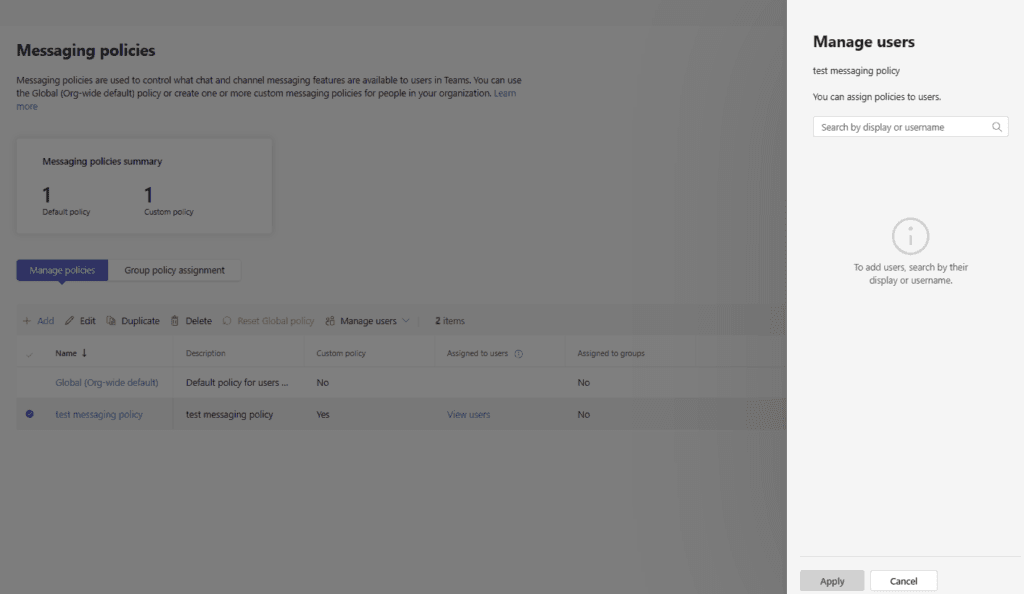Screen dimensions: 1024x594
Task: Open the View users link
Action: click(x=468, y=414)
